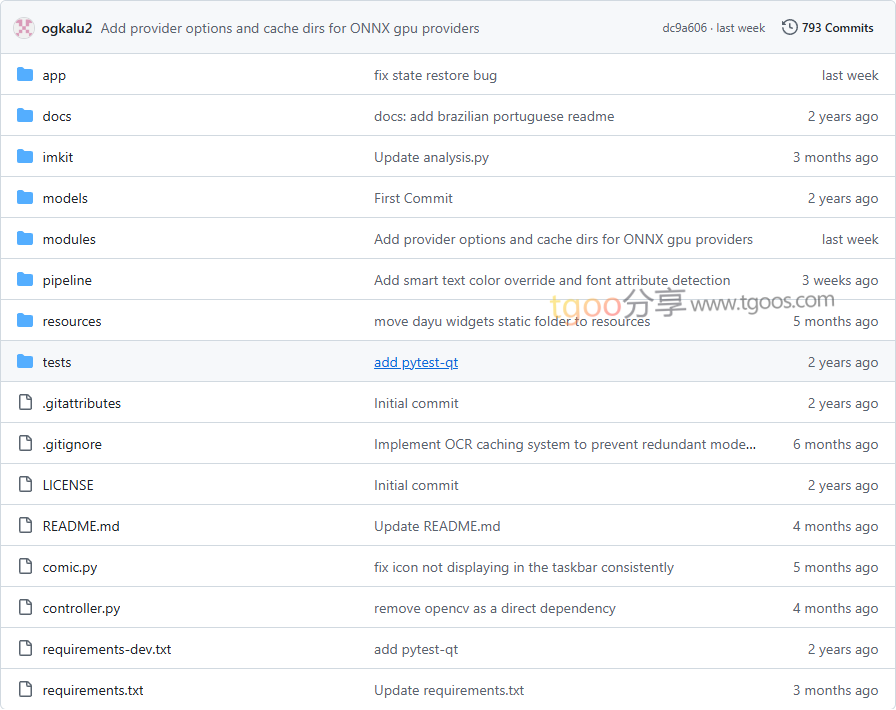
Task: Click the folder icon beside app
Action: pos(25,75)
